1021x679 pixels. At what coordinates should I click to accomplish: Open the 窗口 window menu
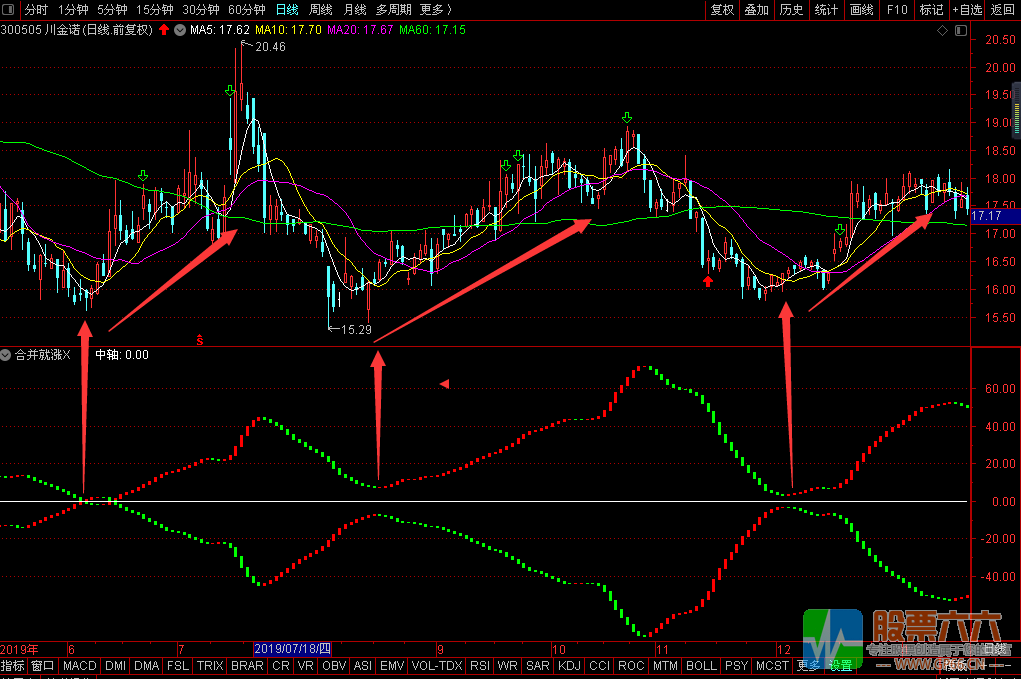(43, 665)
